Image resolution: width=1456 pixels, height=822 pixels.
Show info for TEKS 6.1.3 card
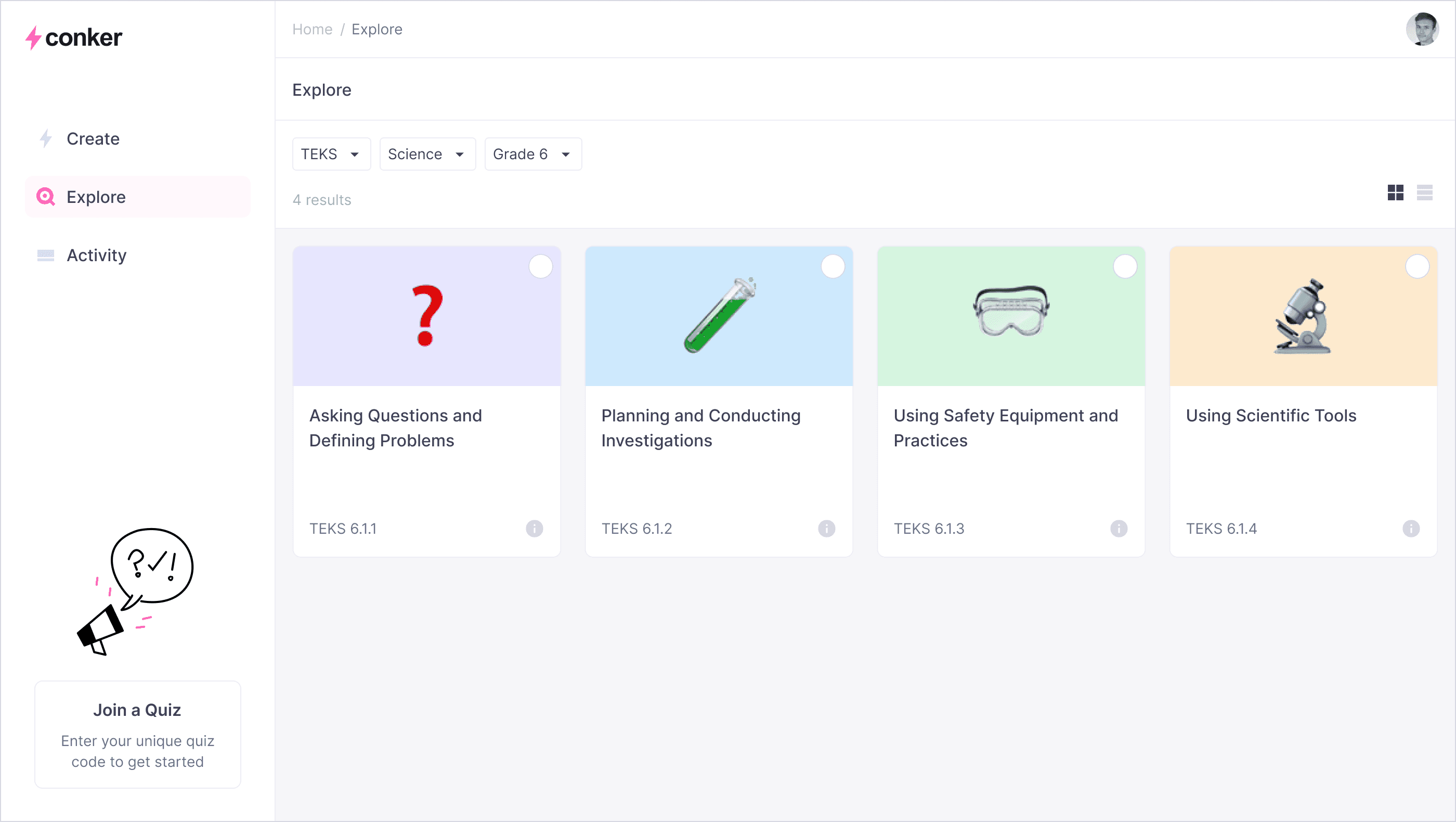1119,528
